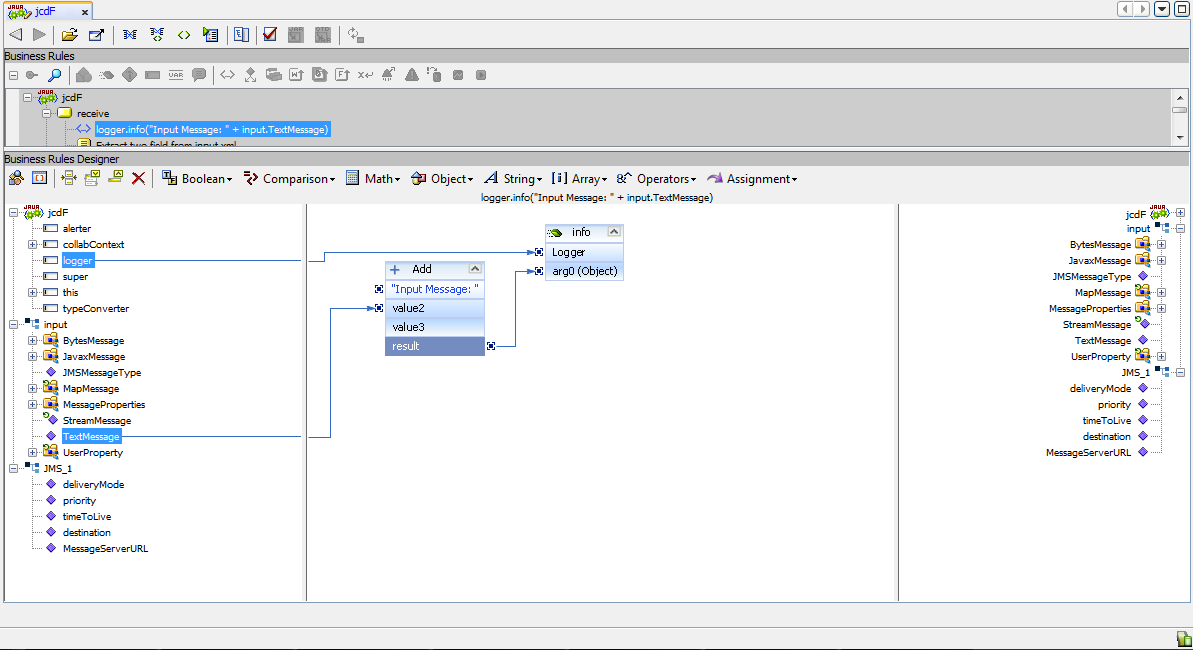Click the Back arrow in main toolbar

[x=15, y=35]
